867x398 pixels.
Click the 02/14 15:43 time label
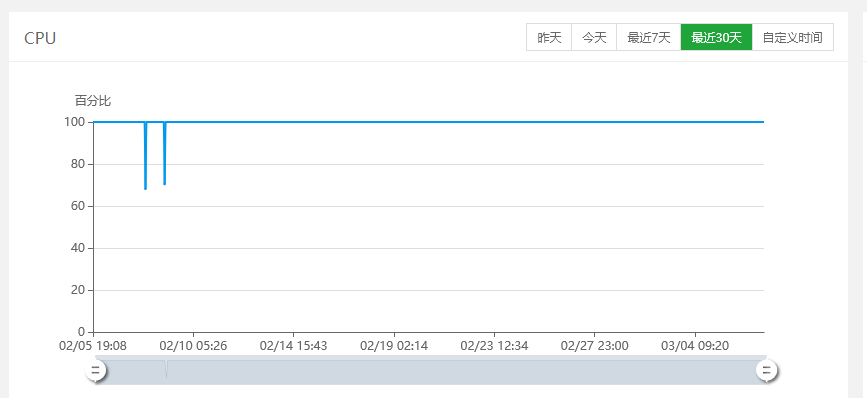click(294, 346)
